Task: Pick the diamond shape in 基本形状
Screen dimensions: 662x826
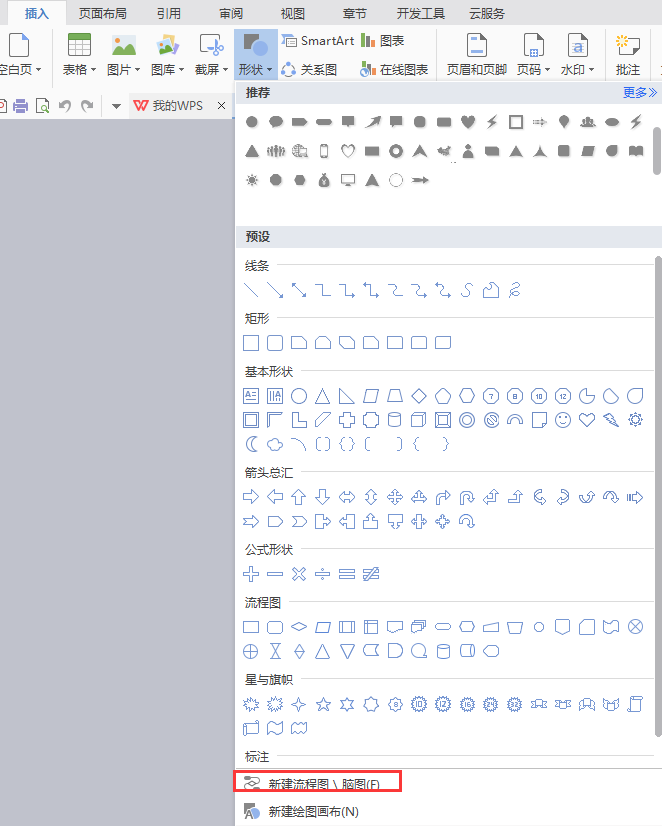Action: point(419,396)
